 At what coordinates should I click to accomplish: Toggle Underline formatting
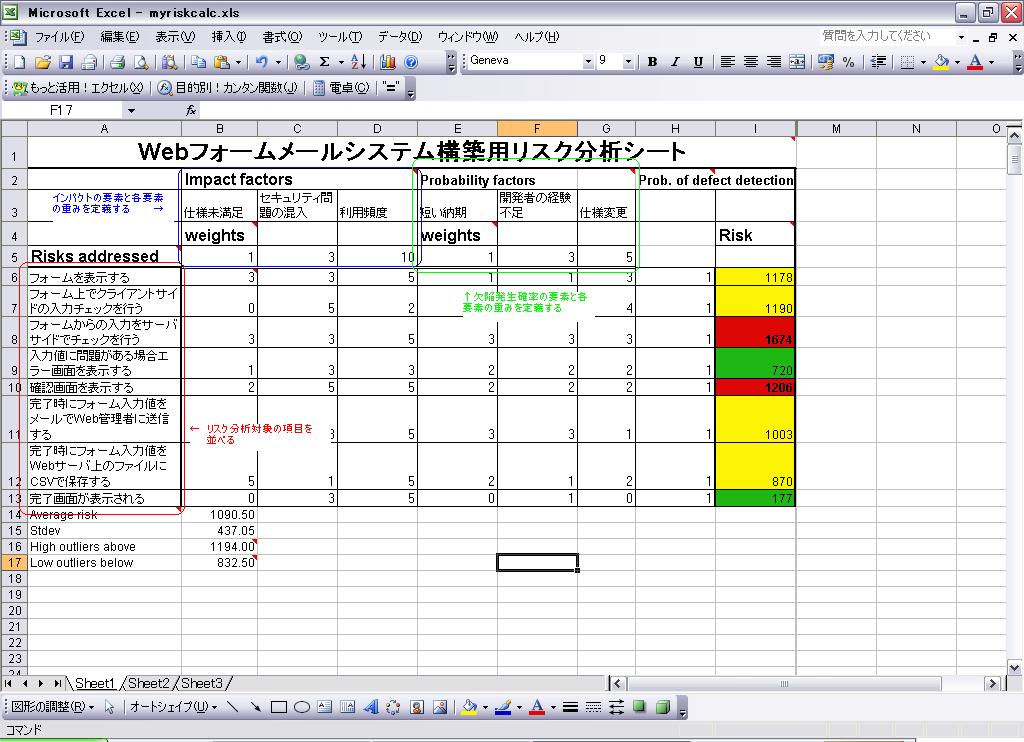pos(698,62)
